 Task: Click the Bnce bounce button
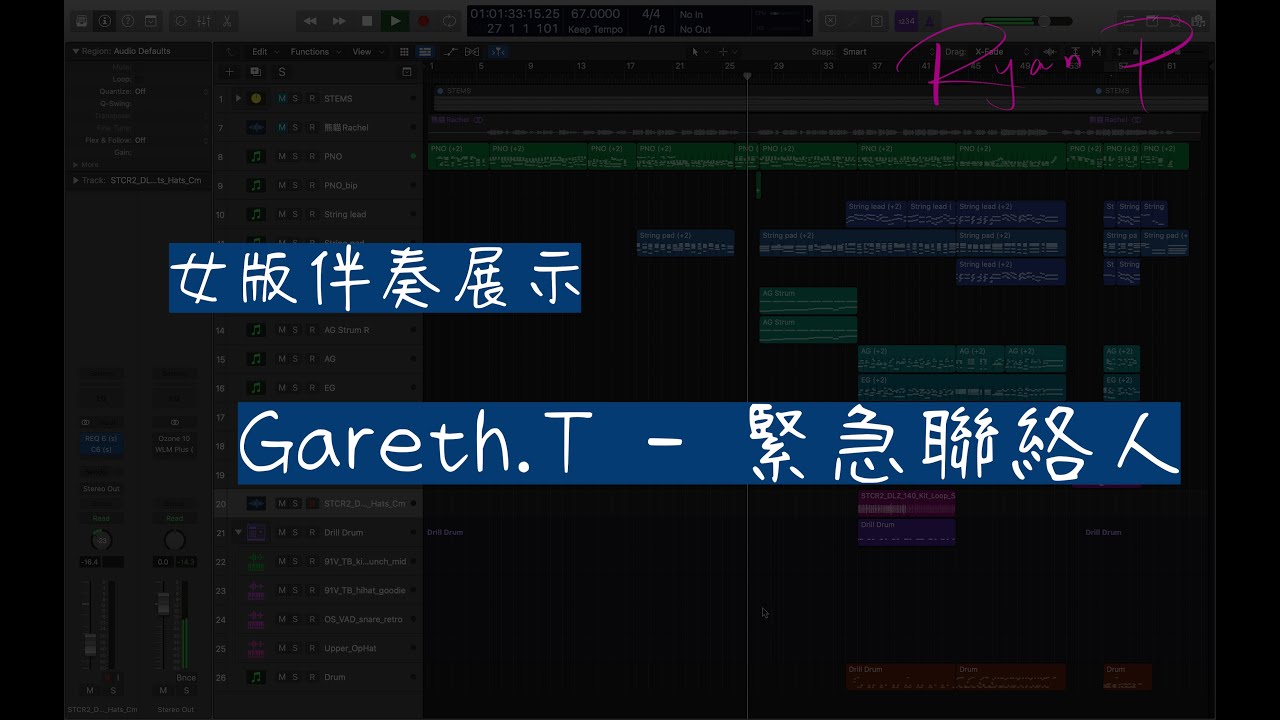(x=186, y=678)
